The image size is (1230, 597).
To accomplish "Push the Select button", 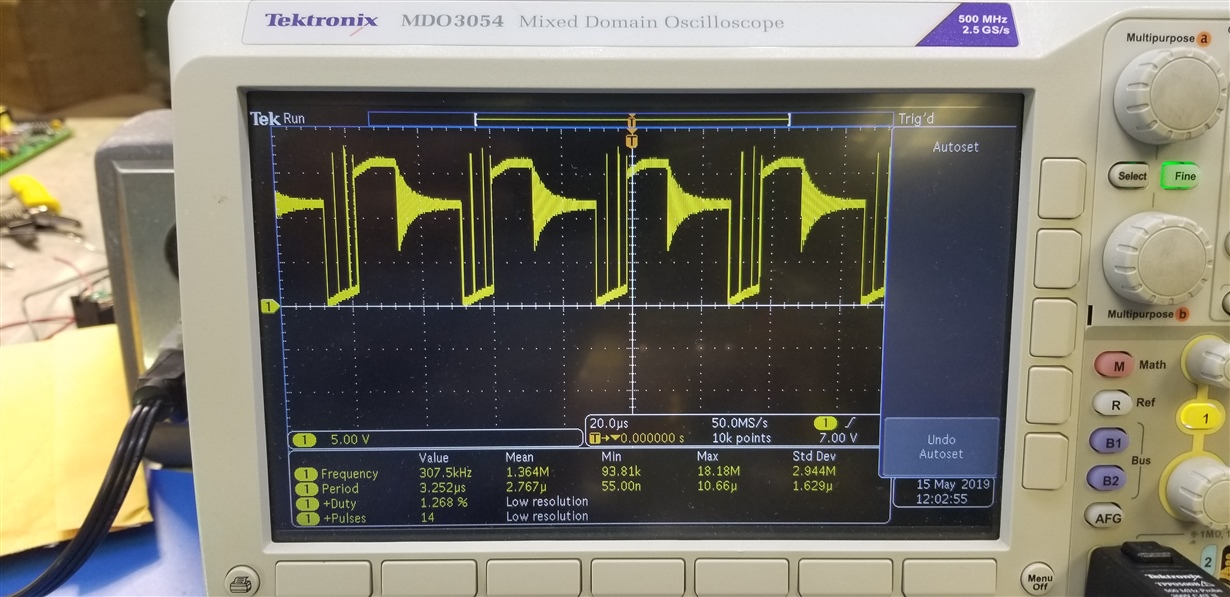I will click(1130, 176).
